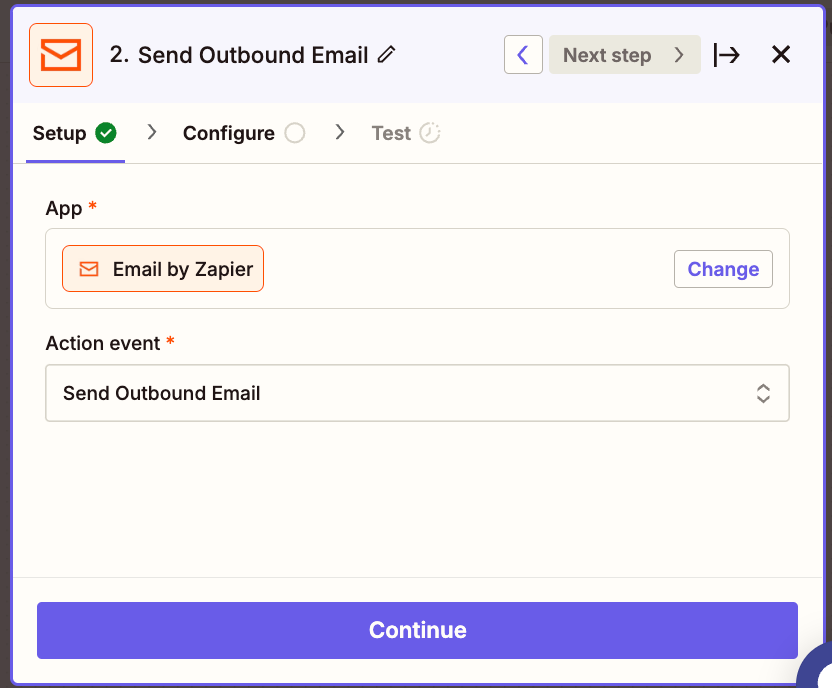
Task: Click the expand panel arrow icon
Action: tap(727, 55)
